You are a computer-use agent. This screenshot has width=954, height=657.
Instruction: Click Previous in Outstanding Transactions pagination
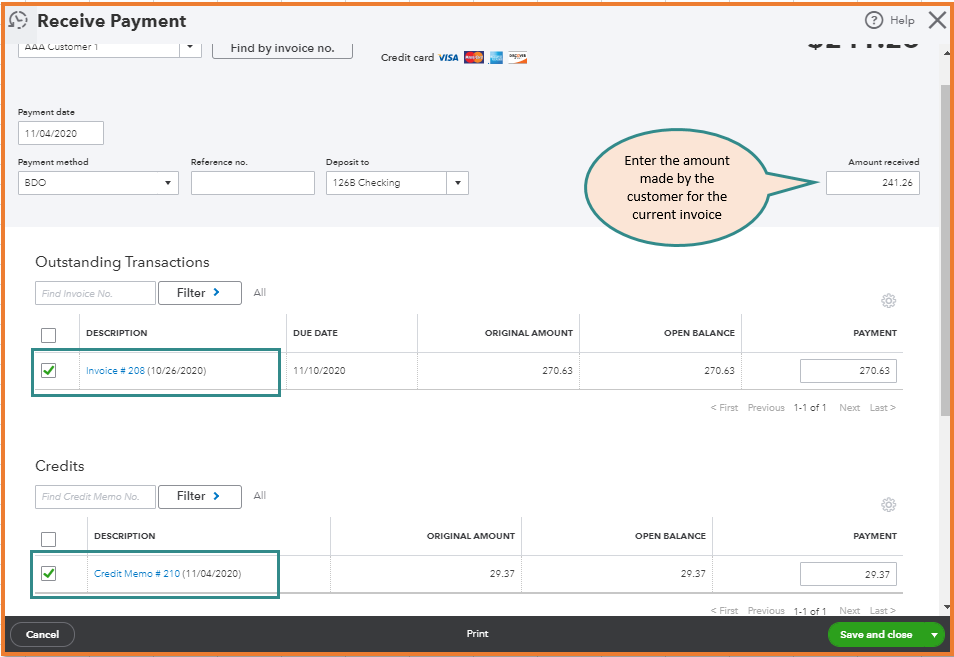click(766, 408)
